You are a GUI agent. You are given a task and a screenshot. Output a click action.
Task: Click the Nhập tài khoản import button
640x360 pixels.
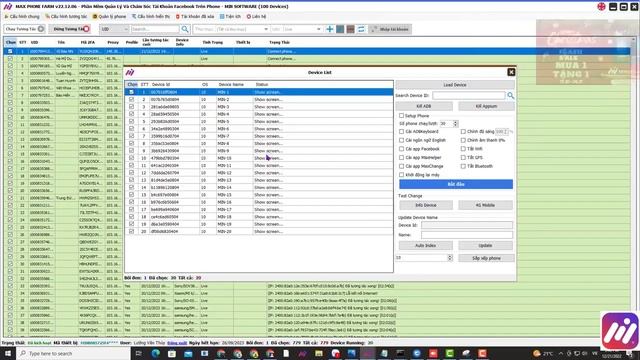click(x=390, y=29)
